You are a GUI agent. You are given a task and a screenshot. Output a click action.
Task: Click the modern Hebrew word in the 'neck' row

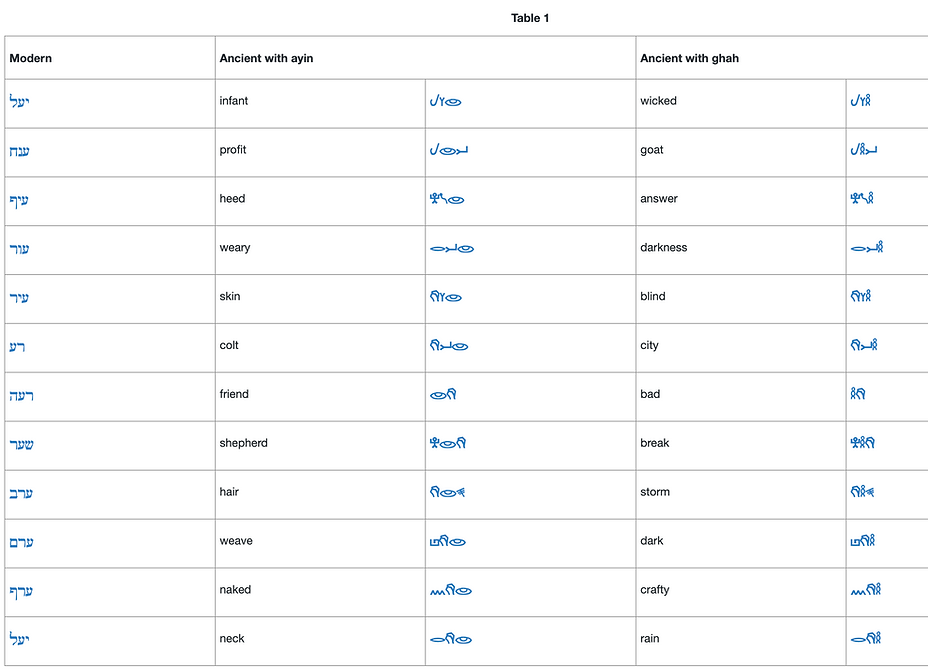(20, 639)
